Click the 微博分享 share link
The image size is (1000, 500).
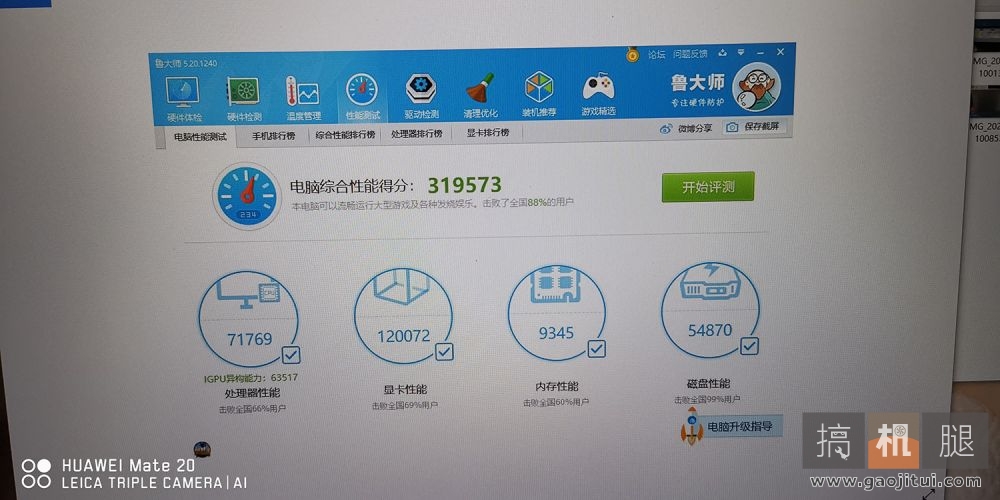click(x=695, y=128)
